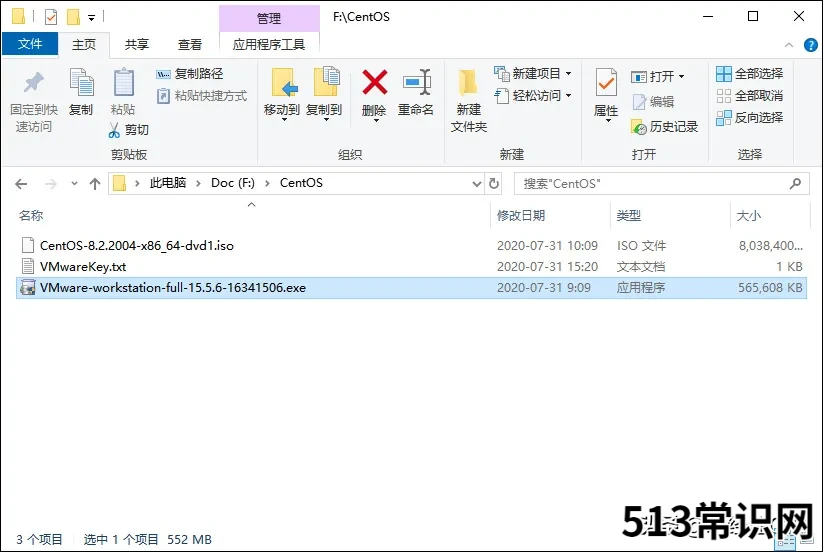This screenshot has width=823, height=552.
Task: Click the Rename (重命名) icon
Action: point(417,83)
